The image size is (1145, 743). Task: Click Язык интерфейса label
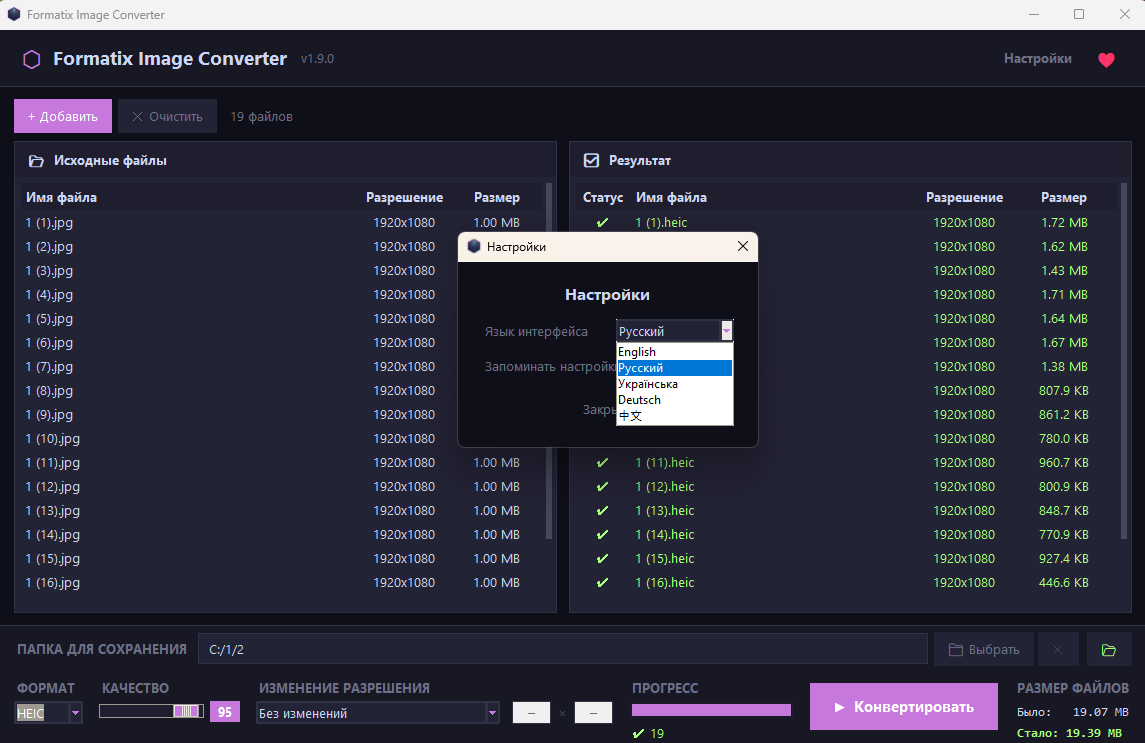(x=536, y=332)
